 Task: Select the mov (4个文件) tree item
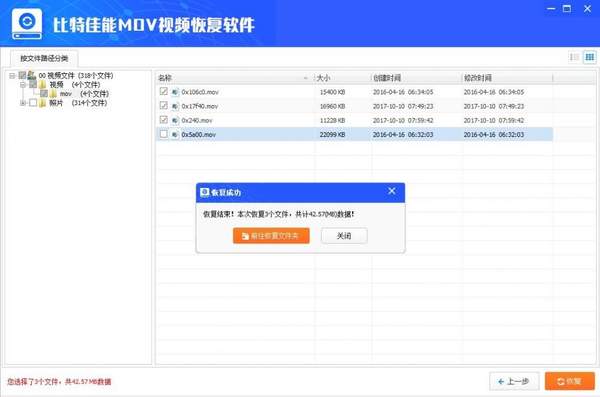tap(84, 94)
